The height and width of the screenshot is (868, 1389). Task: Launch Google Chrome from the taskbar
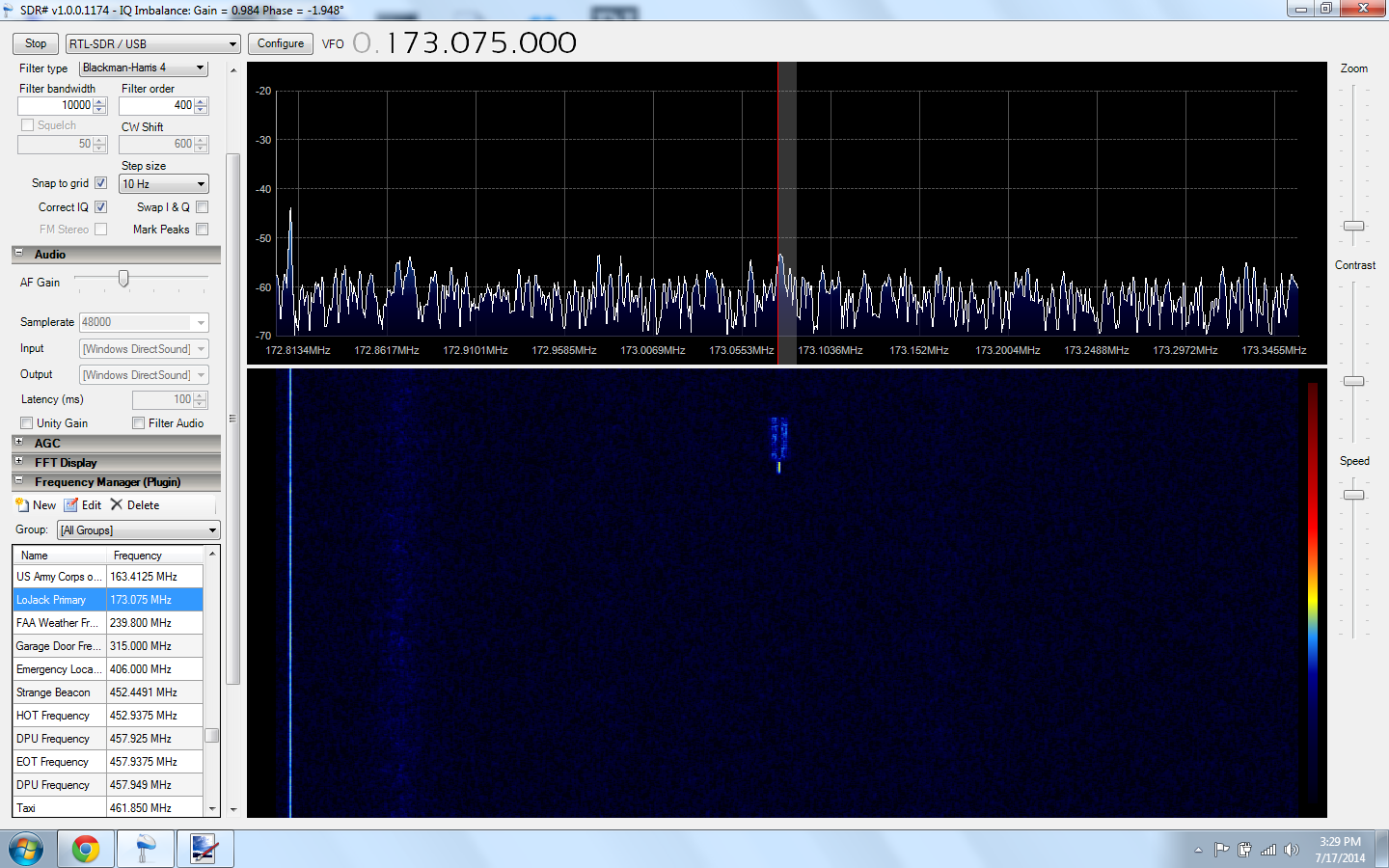tap(85, 850)
